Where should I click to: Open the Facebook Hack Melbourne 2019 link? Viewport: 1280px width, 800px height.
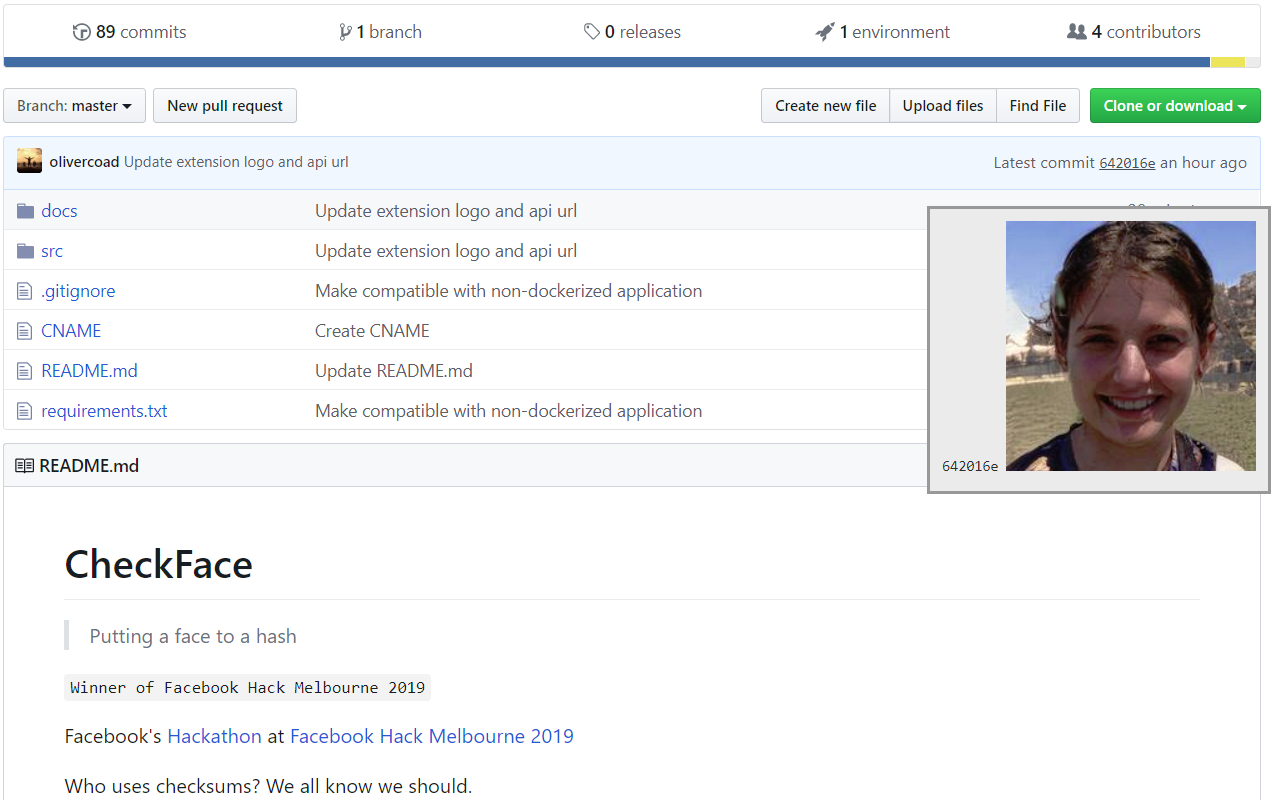432,736
